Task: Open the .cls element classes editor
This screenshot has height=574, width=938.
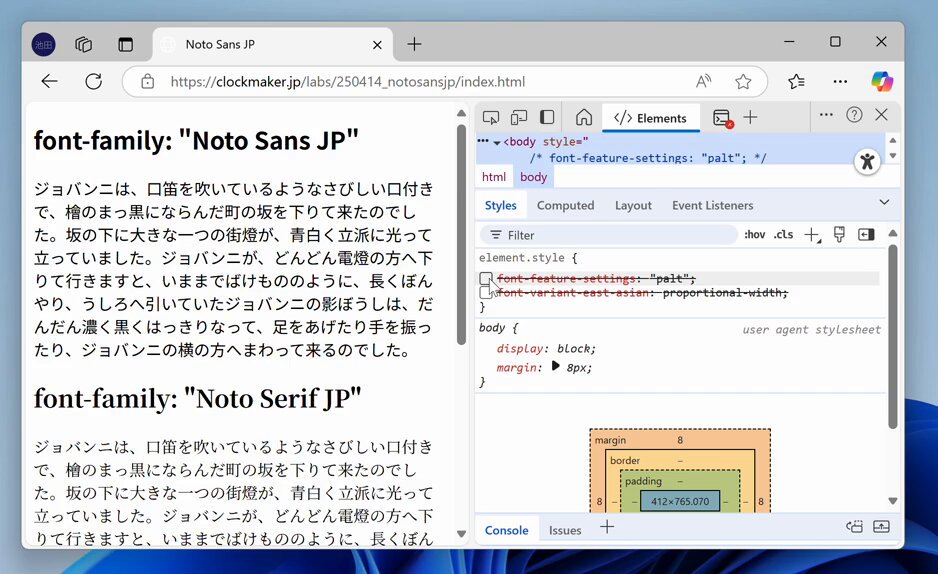Action: (783, 234)
